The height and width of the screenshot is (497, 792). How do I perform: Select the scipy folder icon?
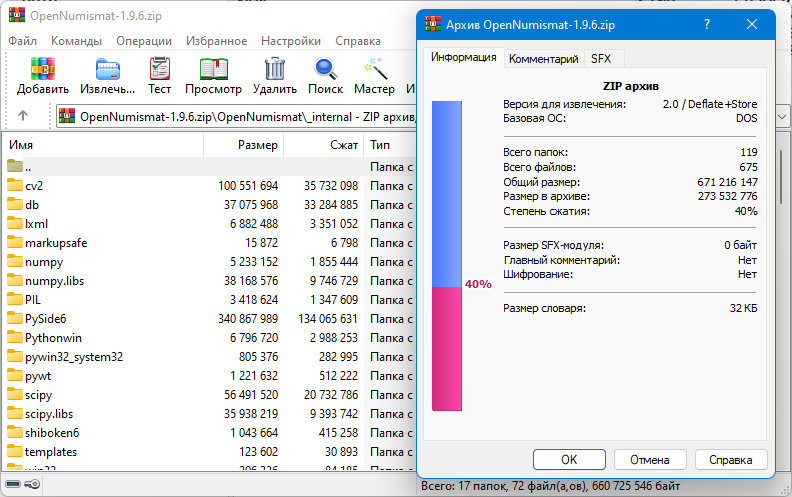click(x=15, y=394)
